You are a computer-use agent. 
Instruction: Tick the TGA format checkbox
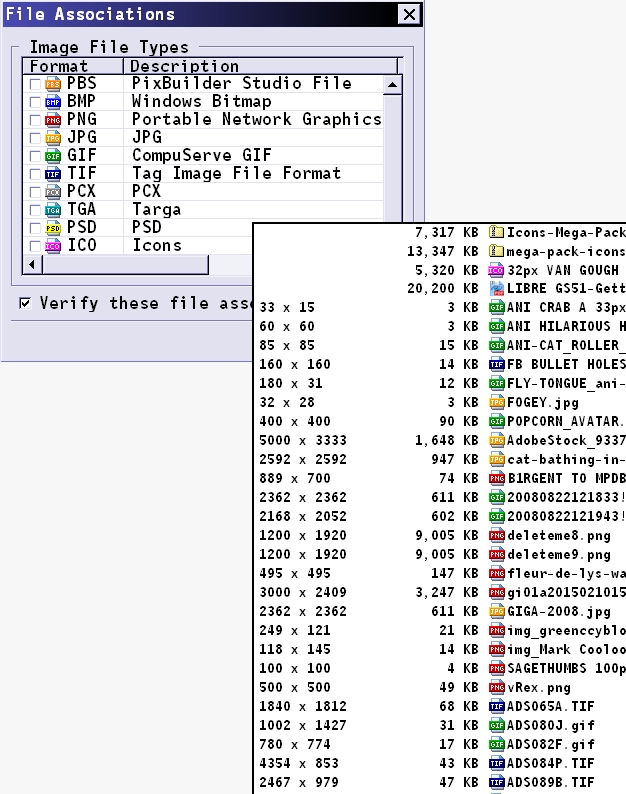click(x=35, y=210)
